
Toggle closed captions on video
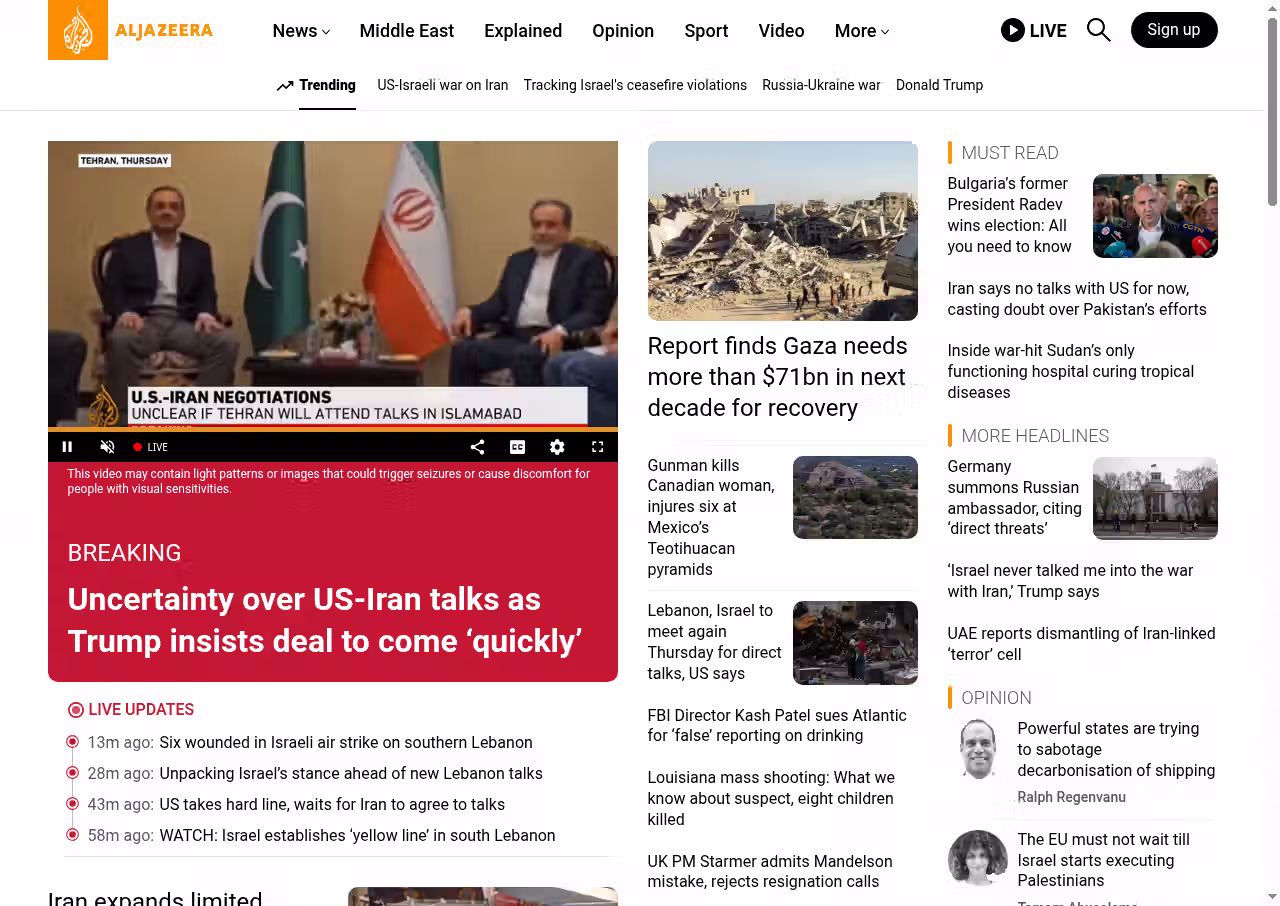pyautogui.click(x=517, y=447)
